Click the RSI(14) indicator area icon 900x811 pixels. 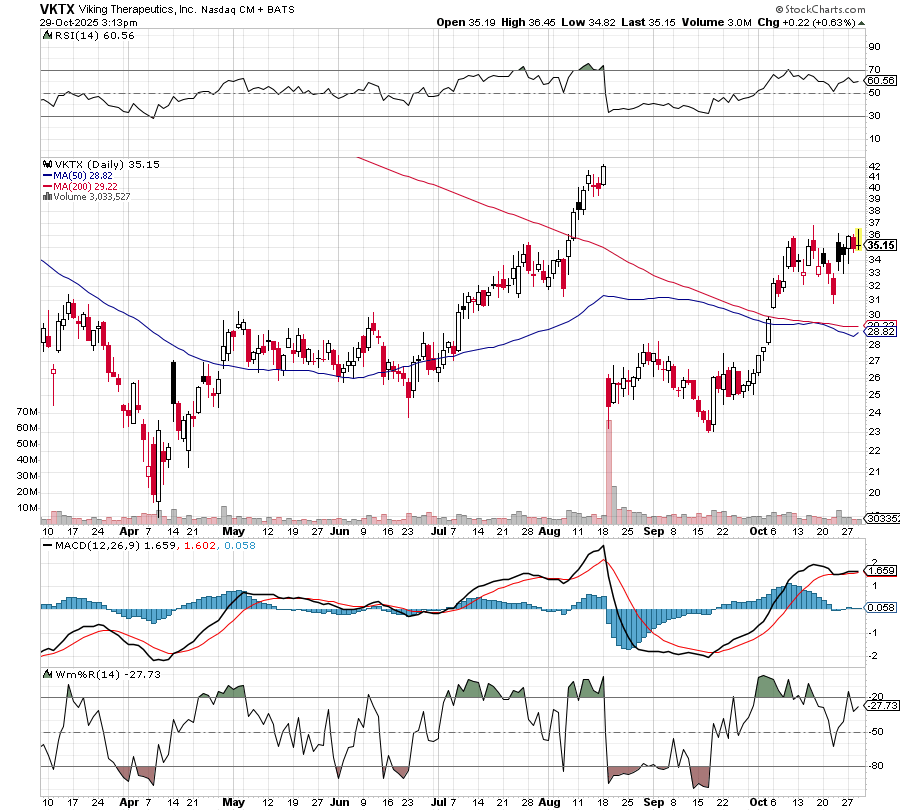(46, 36)
